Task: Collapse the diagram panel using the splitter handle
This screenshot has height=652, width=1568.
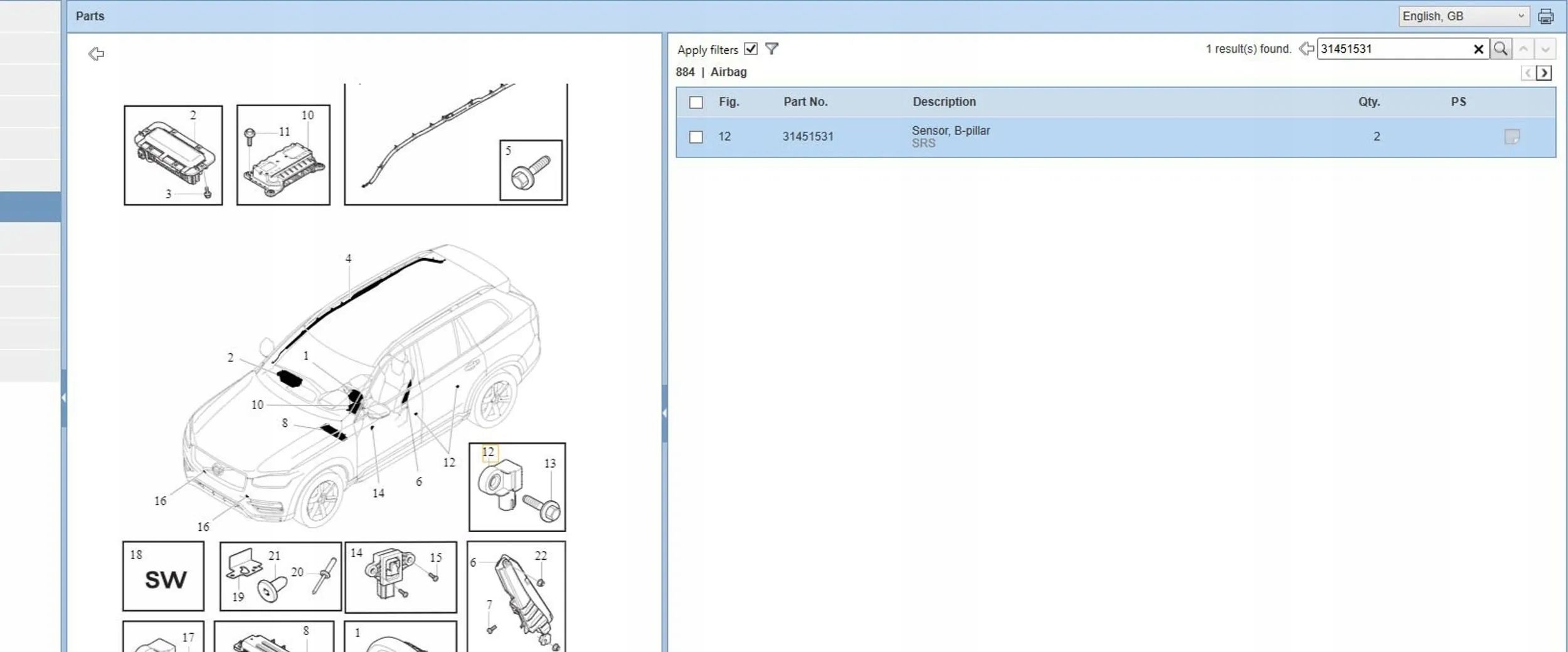Action: click(664, 413)
